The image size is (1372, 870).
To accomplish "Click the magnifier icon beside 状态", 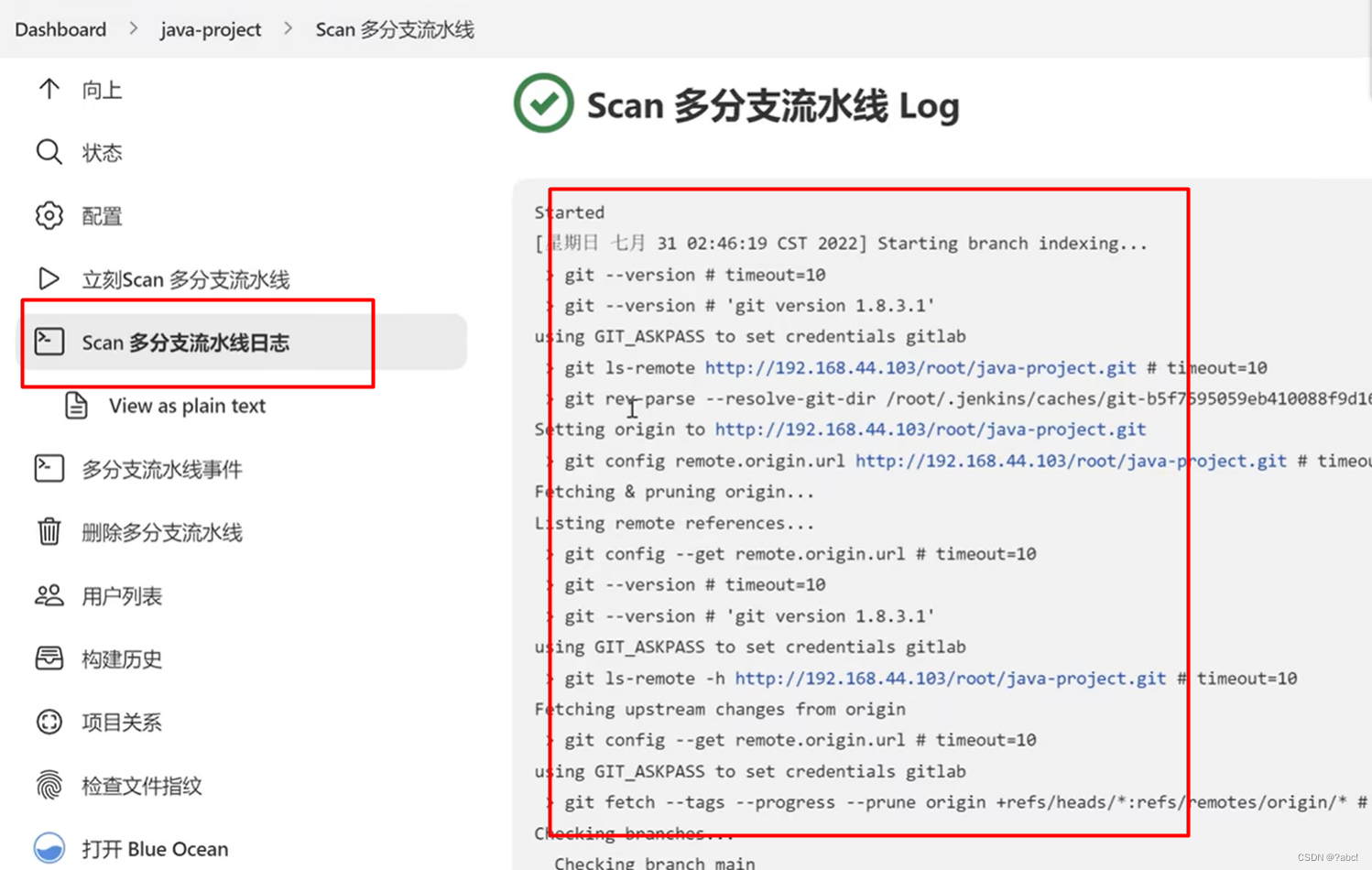I will coord(49,152).
